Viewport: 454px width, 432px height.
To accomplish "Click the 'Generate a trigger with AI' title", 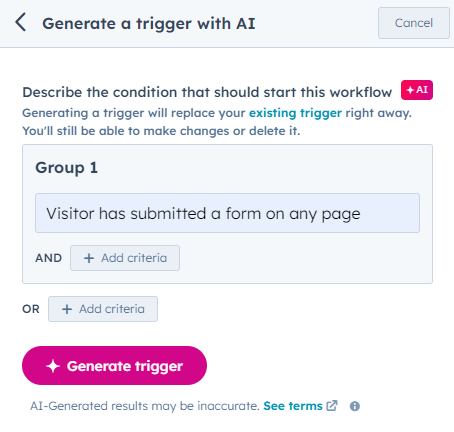I will click(x=149, y=24).
